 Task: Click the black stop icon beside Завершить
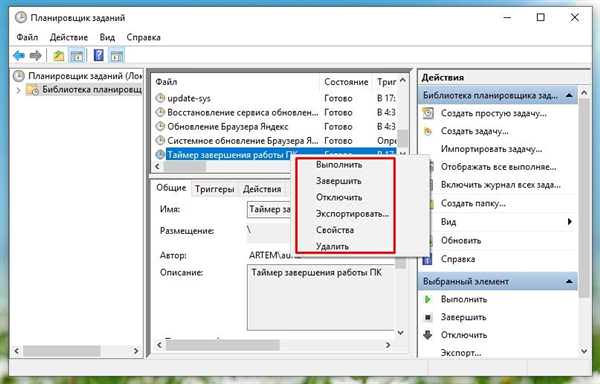click(x=428, y=317)
